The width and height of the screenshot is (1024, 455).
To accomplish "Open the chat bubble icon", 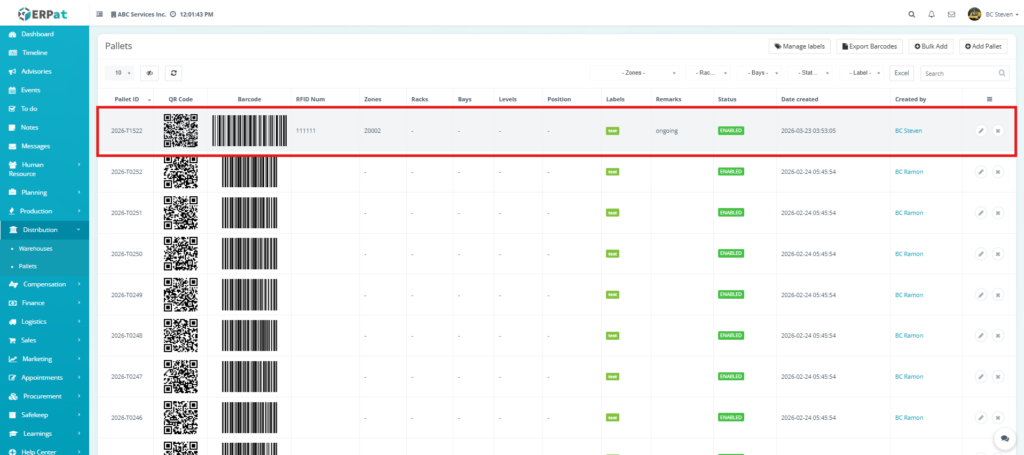I will (1003, 439).
